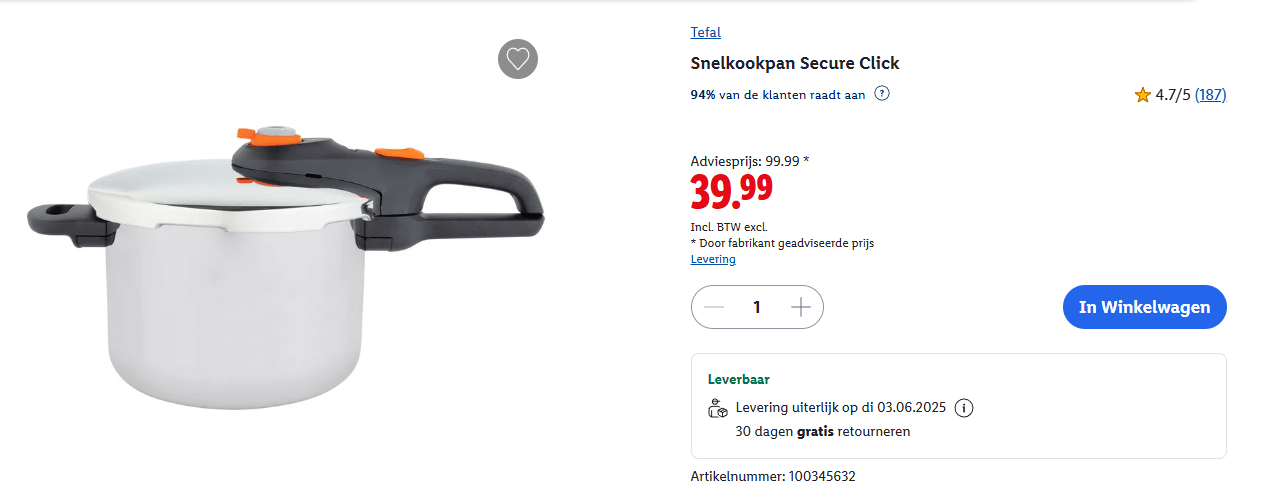
Task: Click the 4.7/5 rating score text
Action: click(1173, 95)
